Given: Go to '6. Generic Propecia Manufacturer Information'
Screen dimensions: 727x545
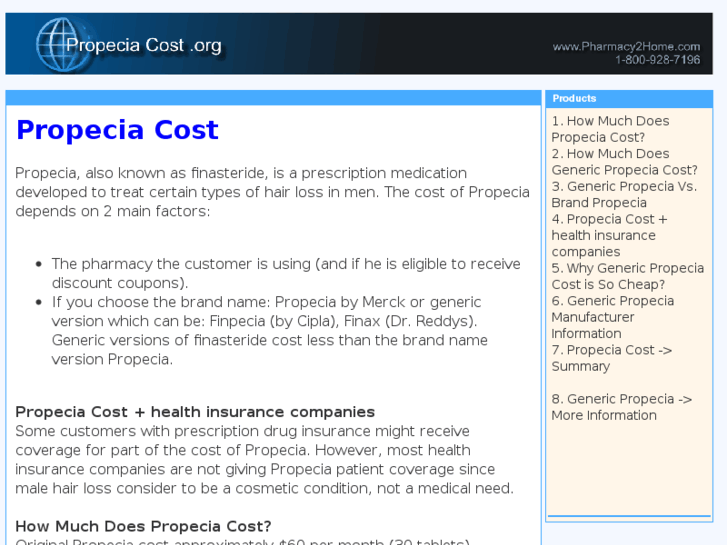Looking at the screenshot, I should point(612,317).
